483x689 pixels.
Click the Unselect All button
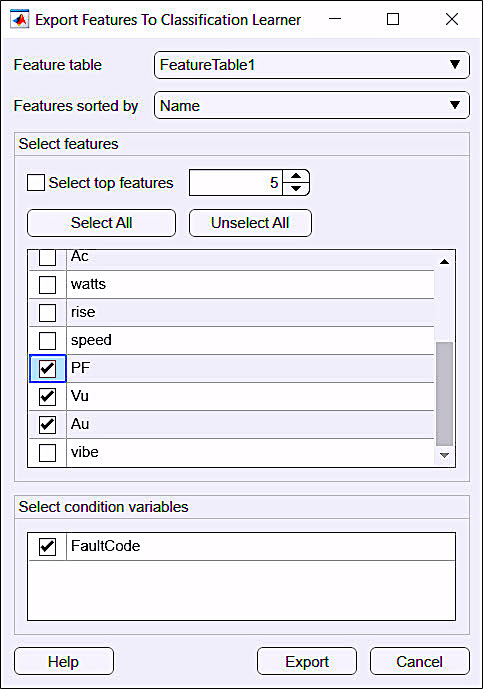[x=250, y=223]
